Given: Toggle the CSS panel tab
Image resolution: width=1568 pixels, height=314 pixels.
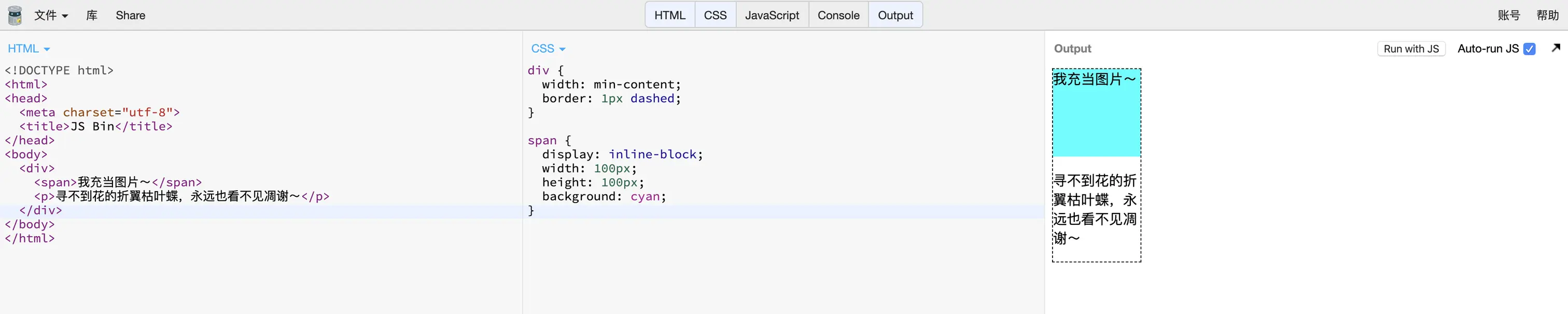Looking at the screenshot, I should tap(715, 15).
